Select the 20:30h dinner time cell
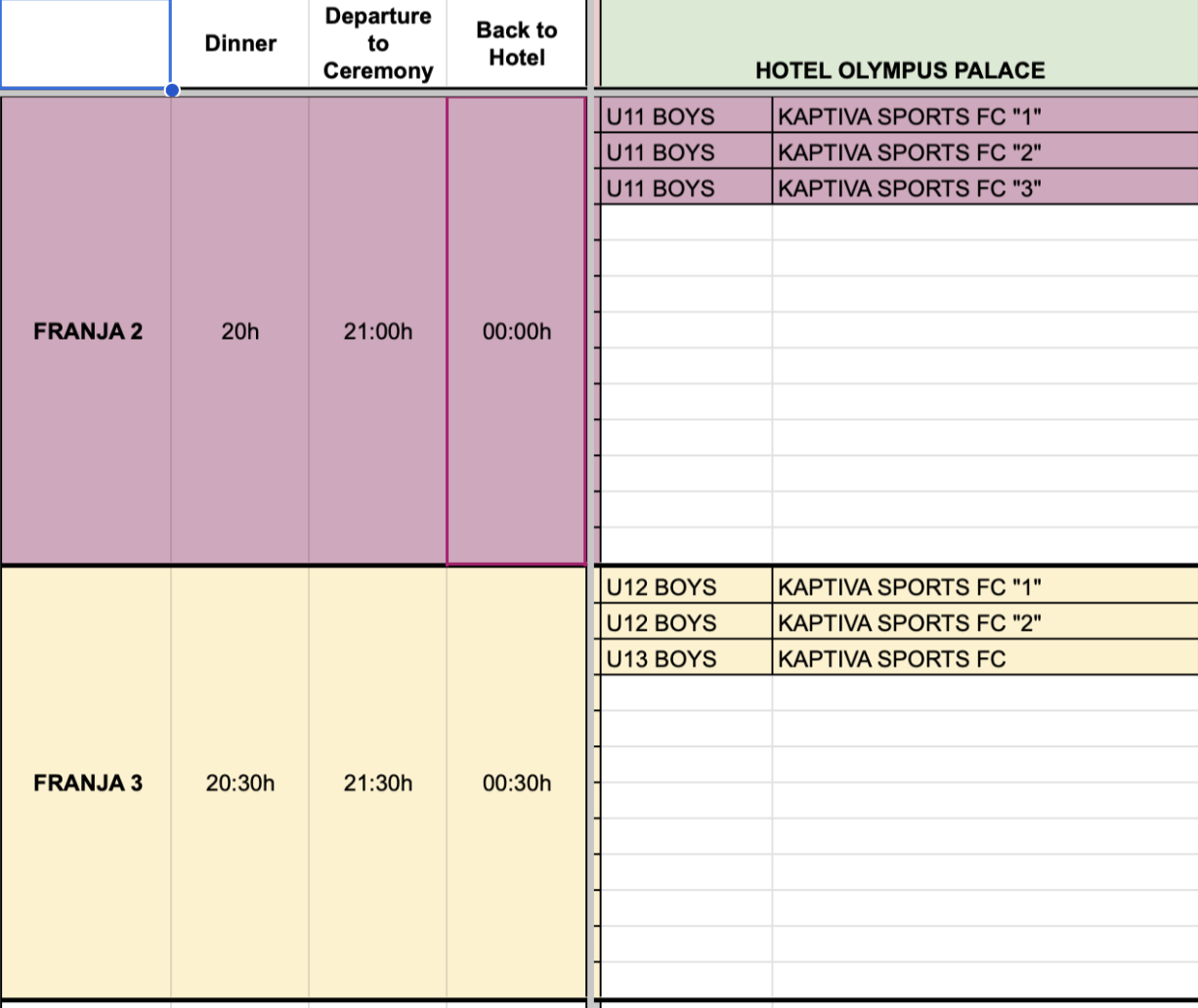1198x1008 pixels. pos(240,782)
